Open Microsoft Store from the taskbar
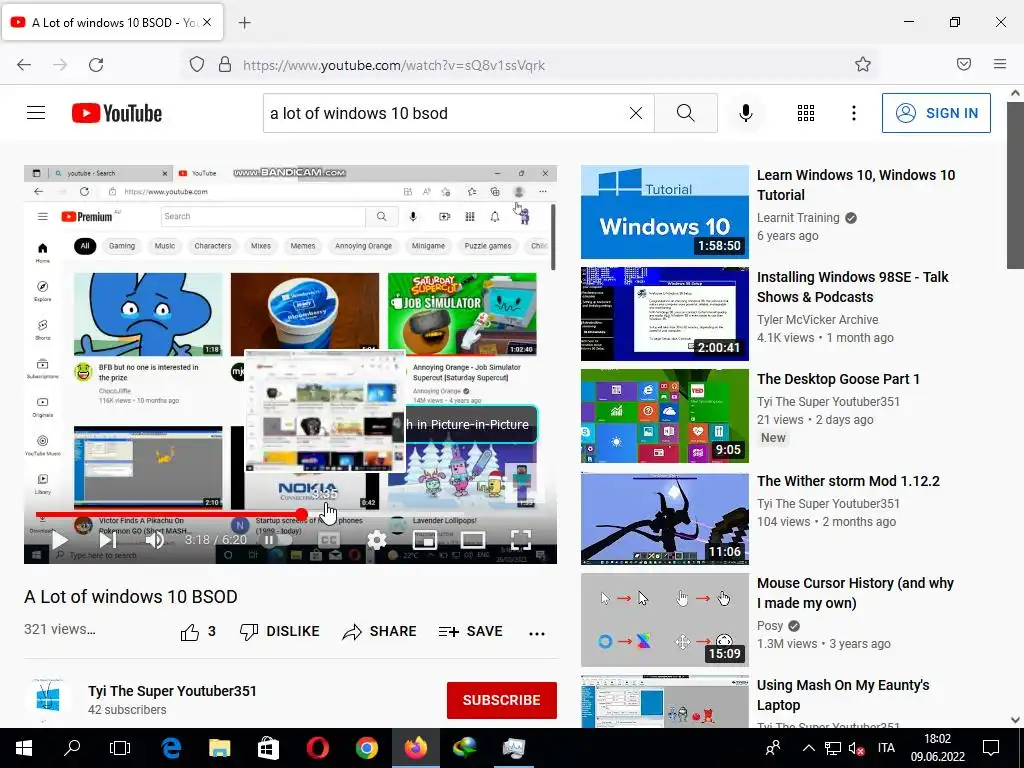 pos(268,748)
